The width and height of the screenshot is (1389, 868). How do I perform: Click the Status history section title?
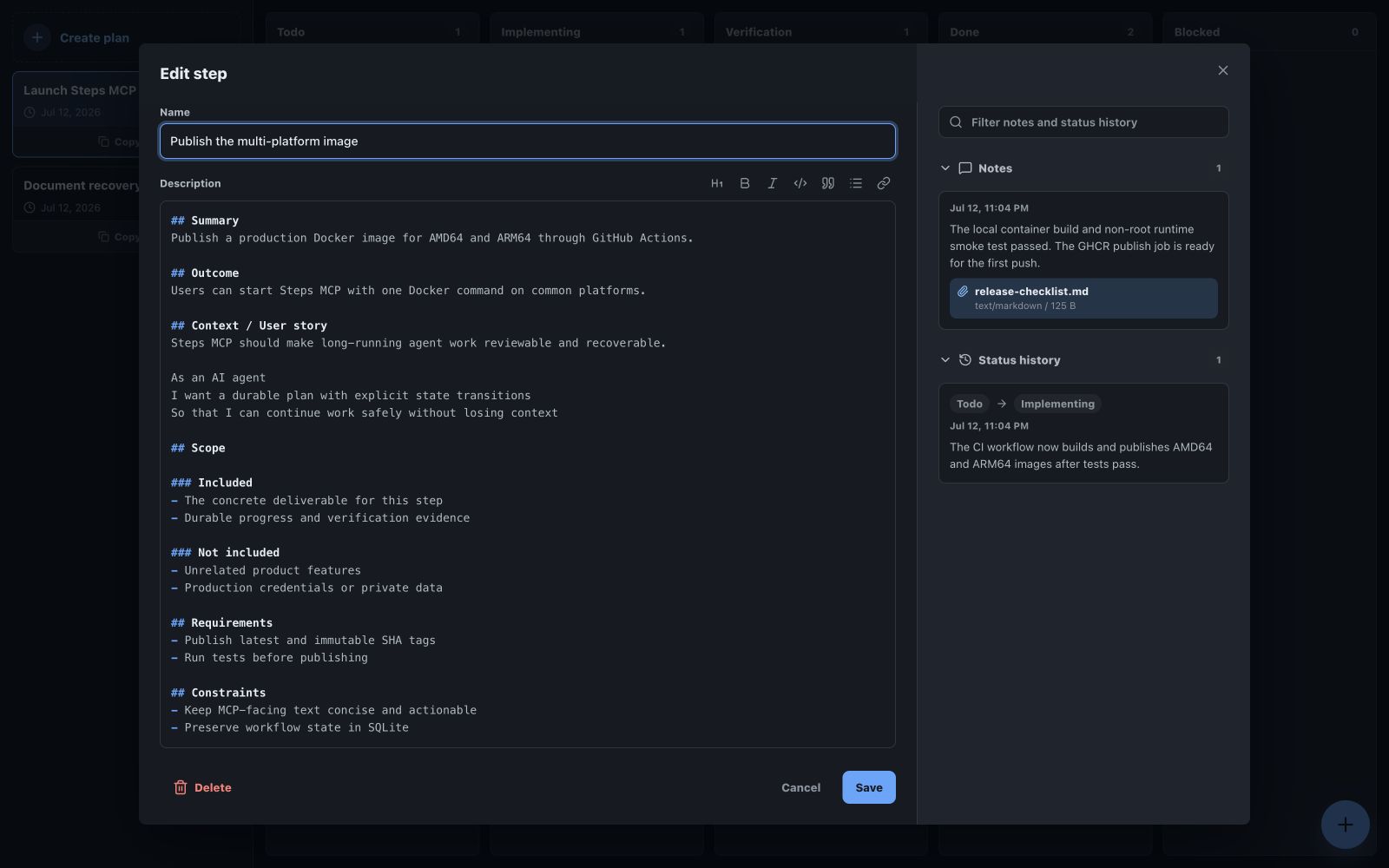(1019, 360)
